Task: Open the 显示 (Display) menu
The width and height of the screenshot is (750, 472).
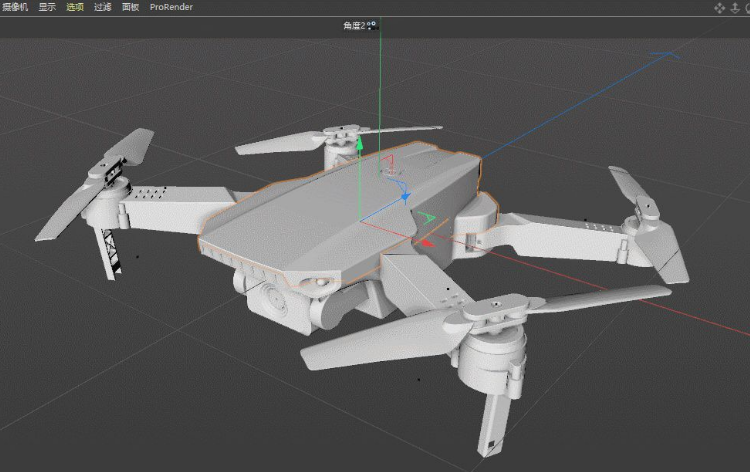Action: [47, 7]
